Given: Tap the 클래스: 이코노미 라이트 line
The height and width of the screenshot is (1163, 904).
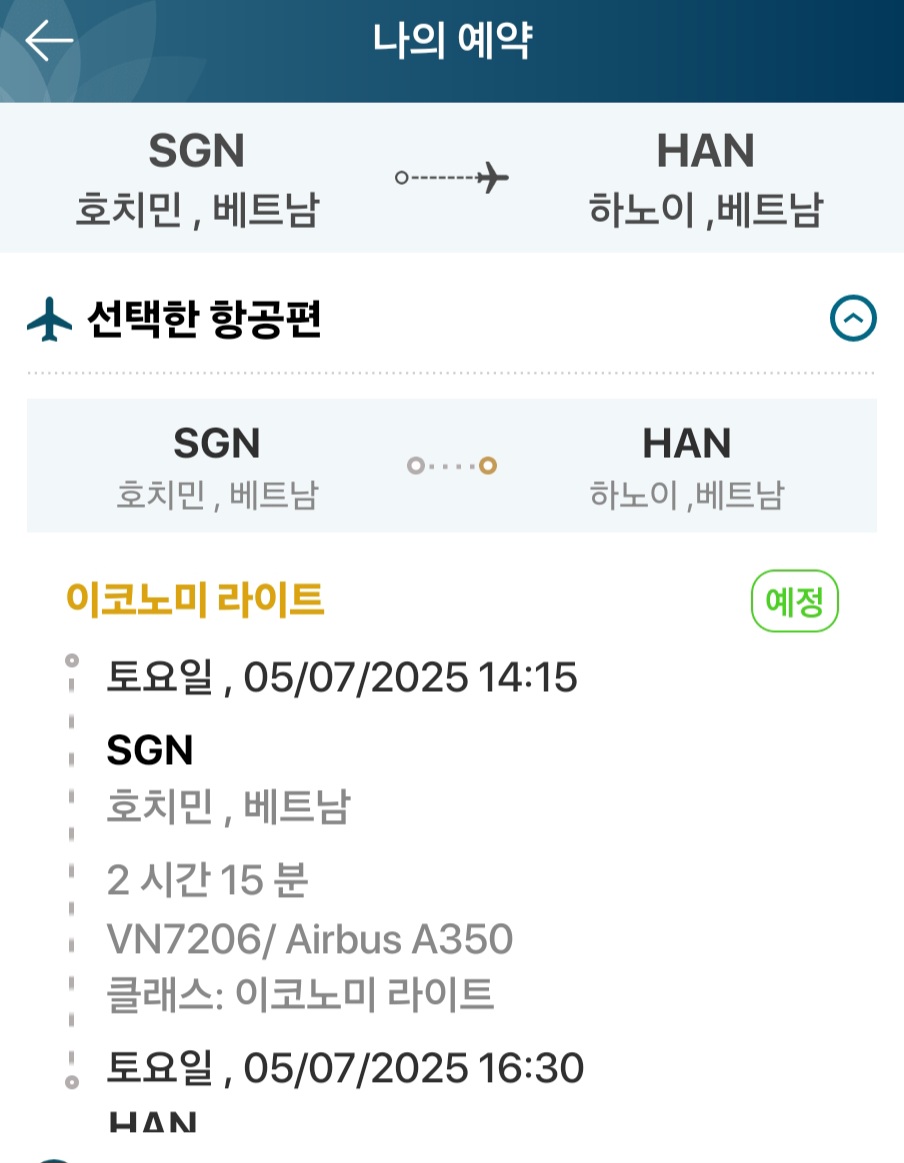Looking at the screenshot, I should click(x=300, y=994).
